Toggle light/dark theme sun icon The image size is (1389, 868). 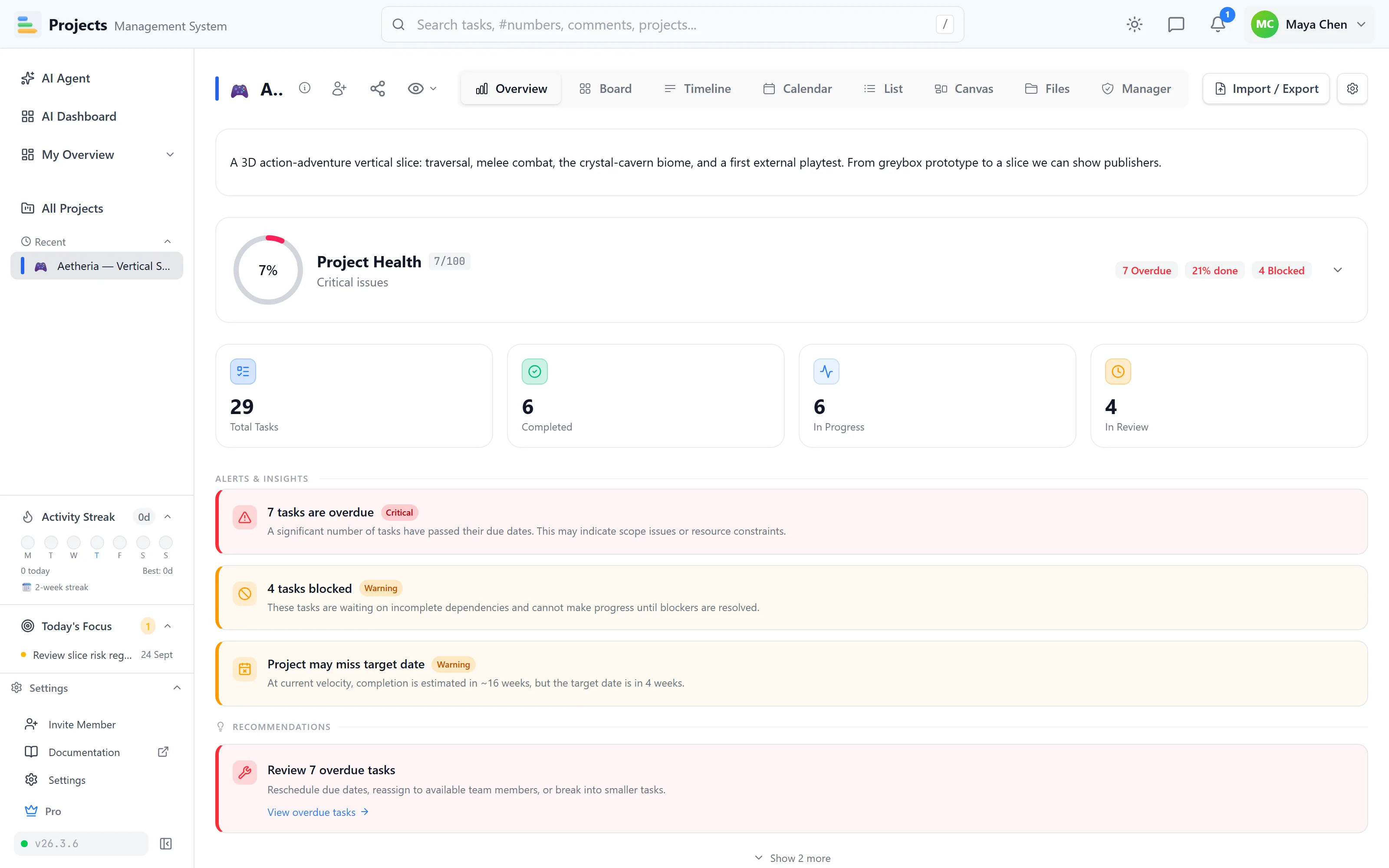(1134, 24)
